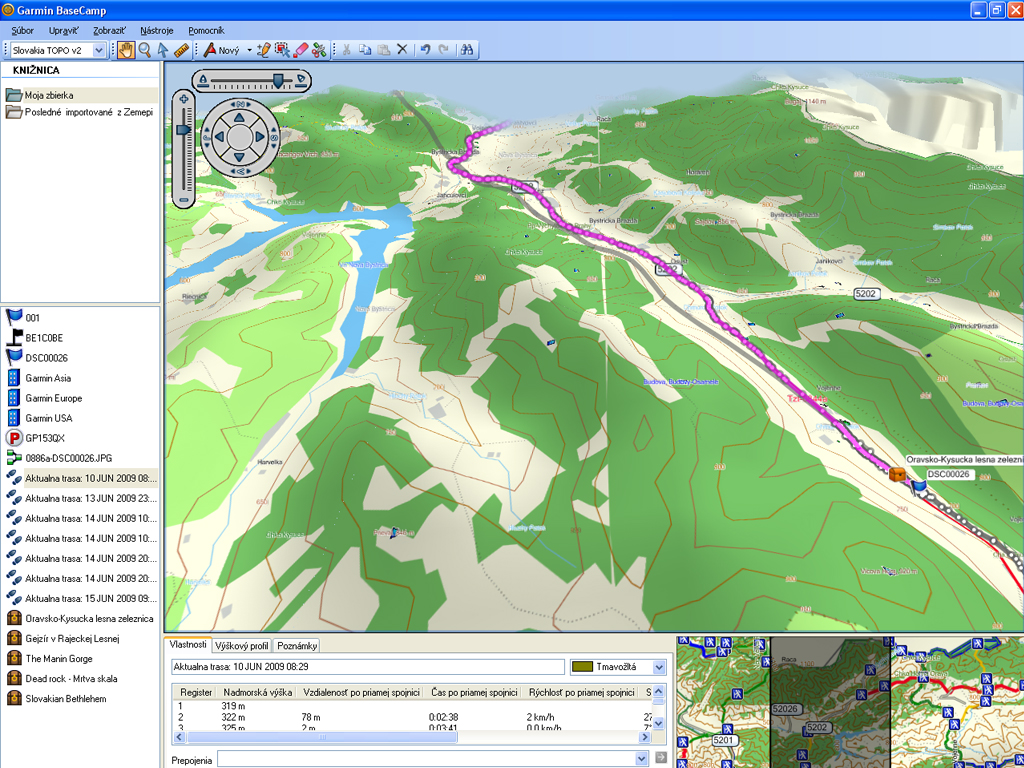1024x768 pixels.
Task: Open the Nástroje menu
Action: [x=155, y=31]
